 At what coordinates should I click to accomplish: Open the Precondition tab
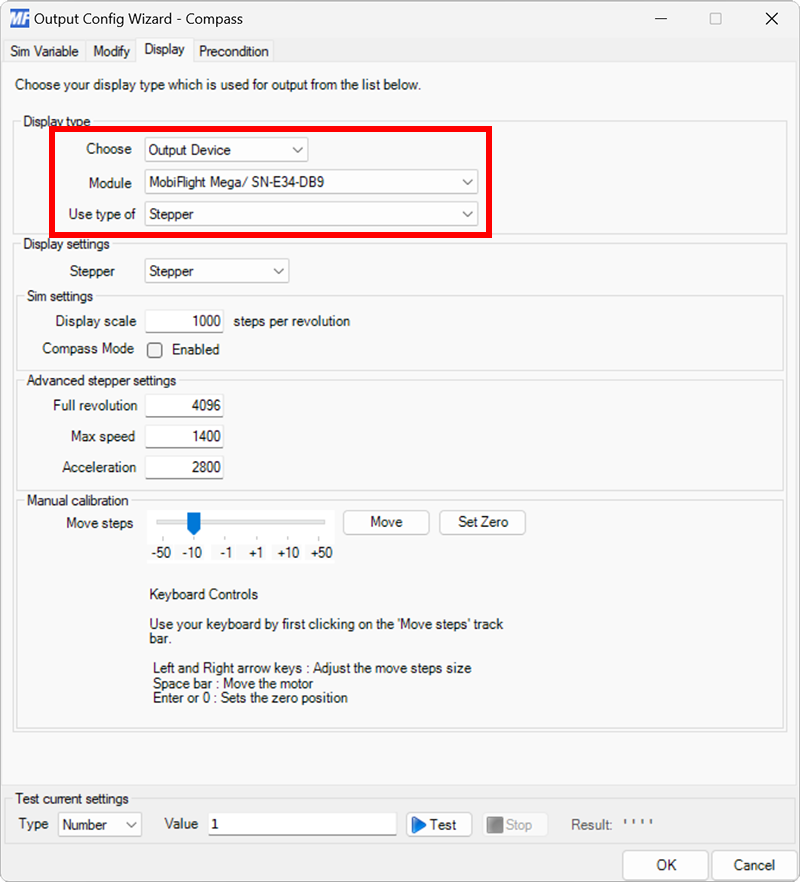(233, 51)
